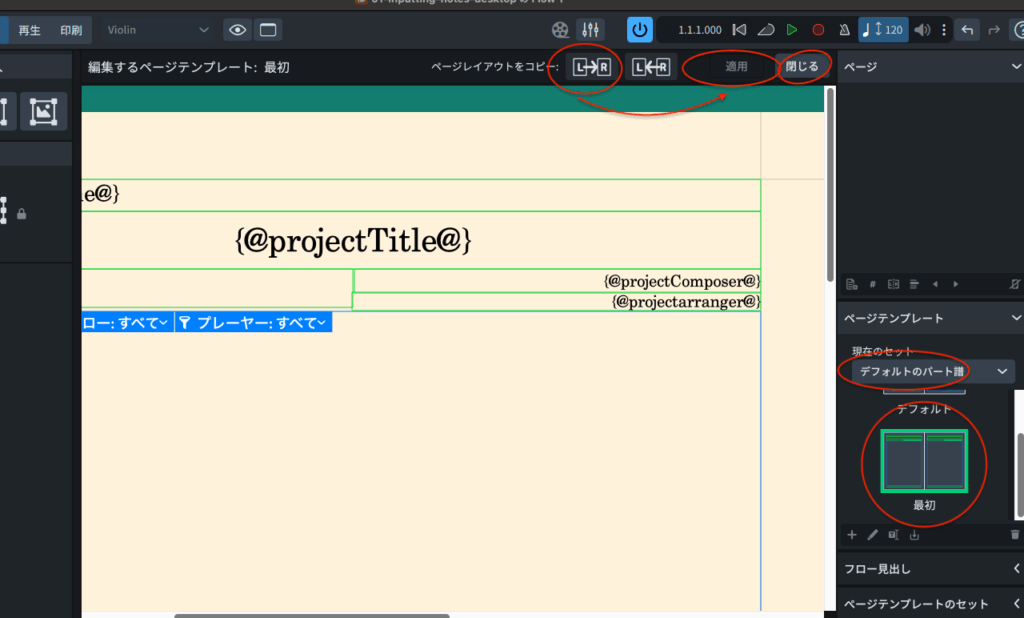The image size is (1024, 618).
Task: Click the copy left-to-right page layout icon
Action: 592,67
